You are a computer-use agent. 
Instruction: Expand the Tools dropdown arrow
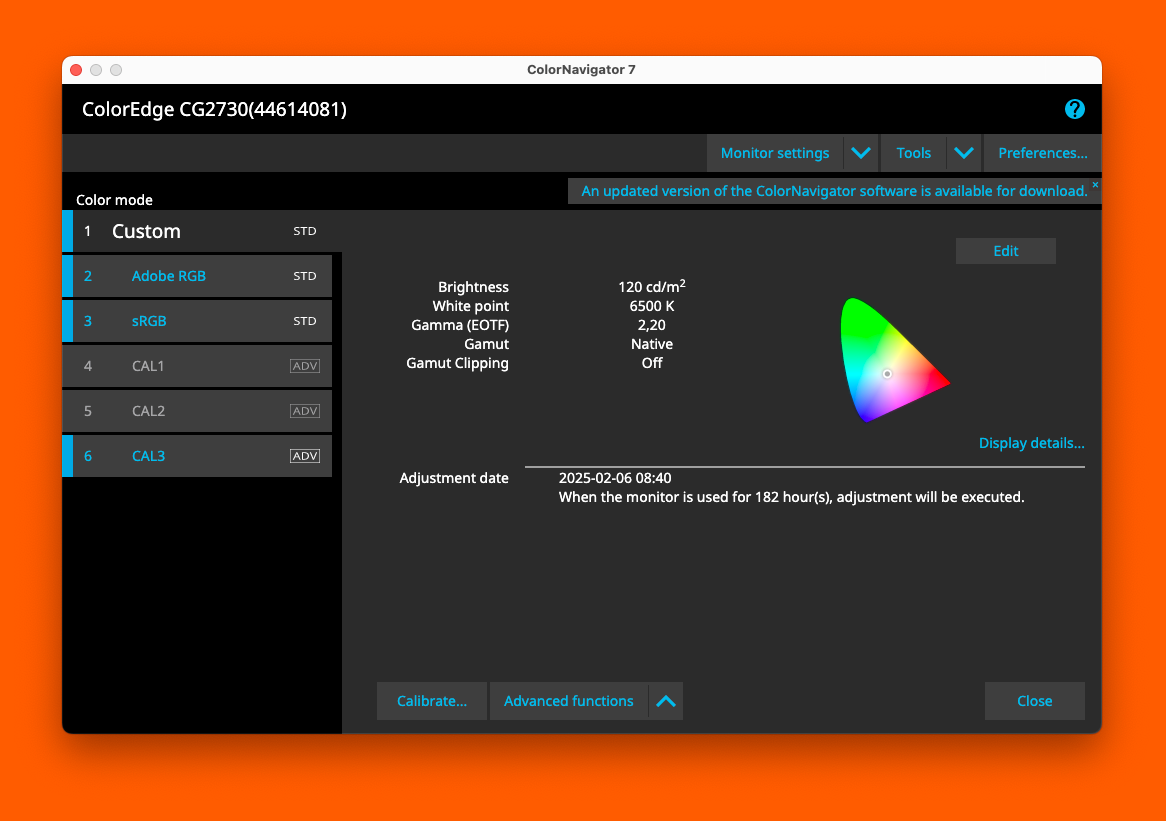(964, 153)
